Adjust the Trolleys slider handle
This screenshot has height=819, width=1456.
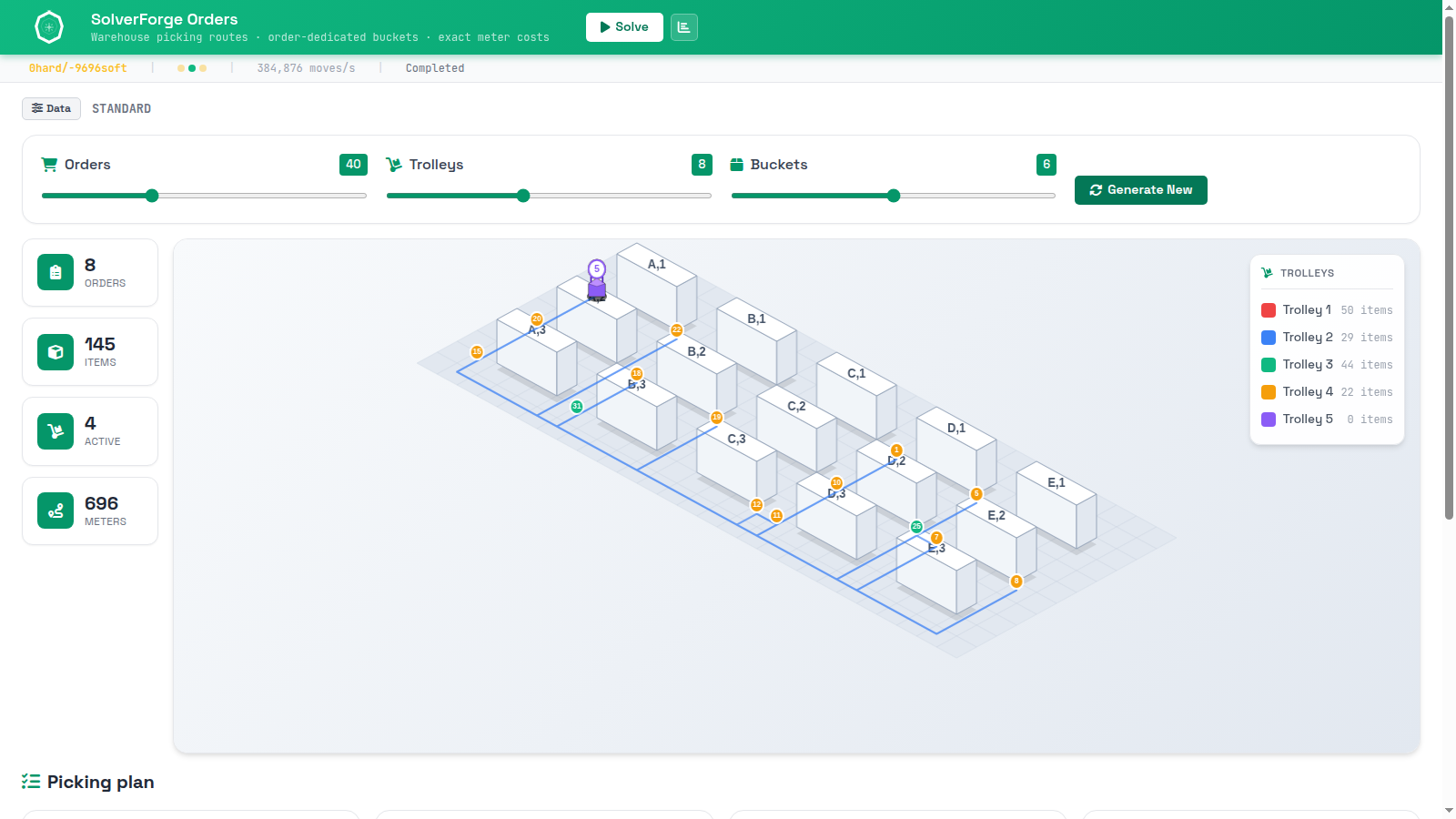[523, 196]
